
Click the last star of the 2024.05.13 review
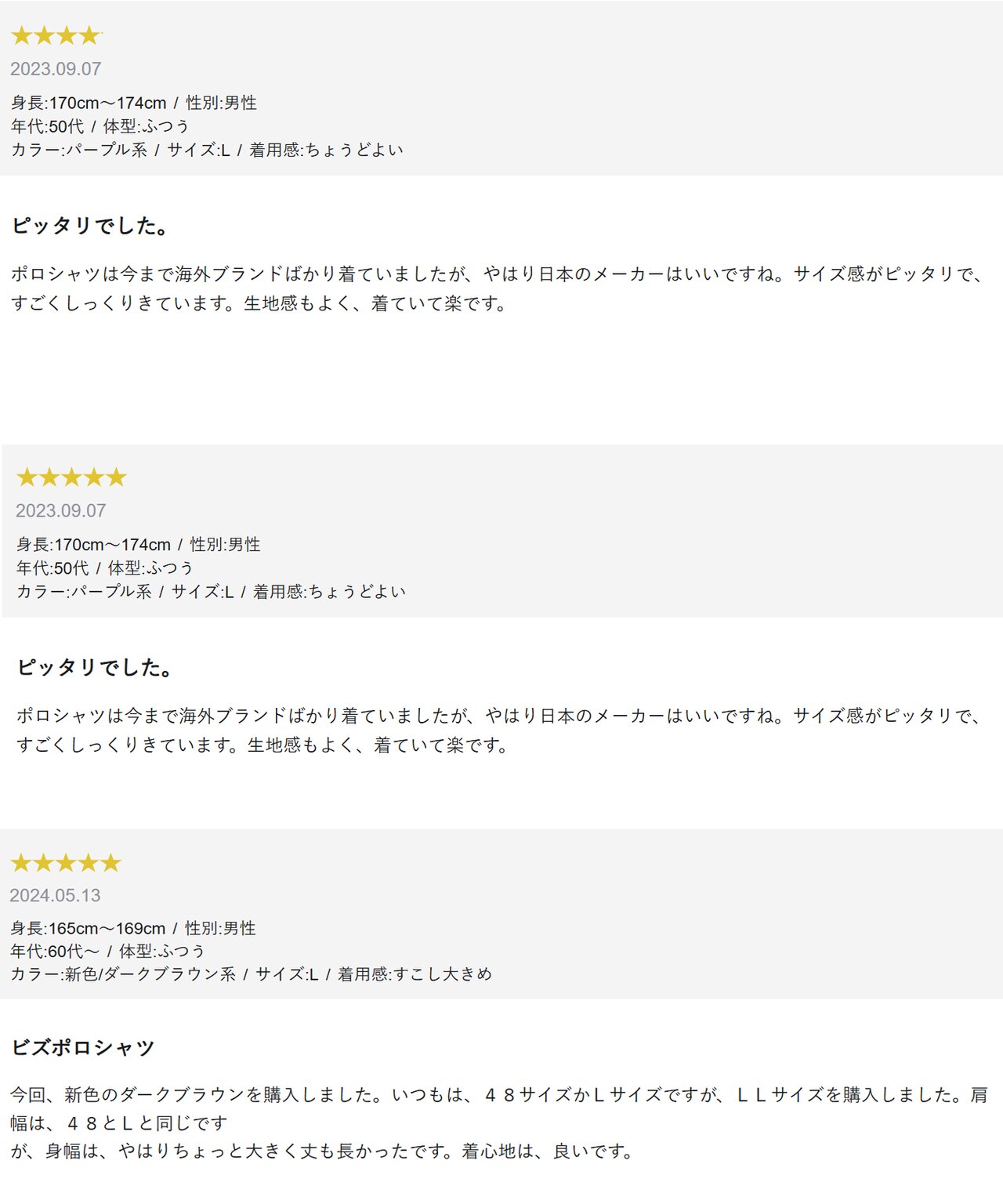pyautogui.click(x=111, y=863)
